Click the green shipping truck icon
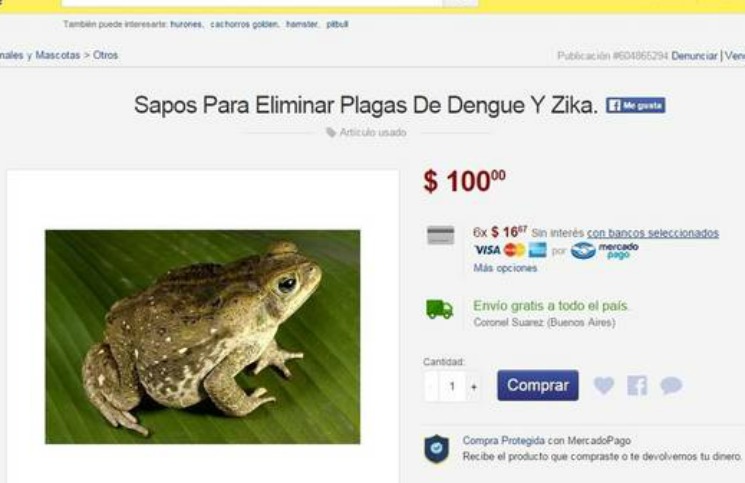This screenshot has height=483, width=745. 439,309
